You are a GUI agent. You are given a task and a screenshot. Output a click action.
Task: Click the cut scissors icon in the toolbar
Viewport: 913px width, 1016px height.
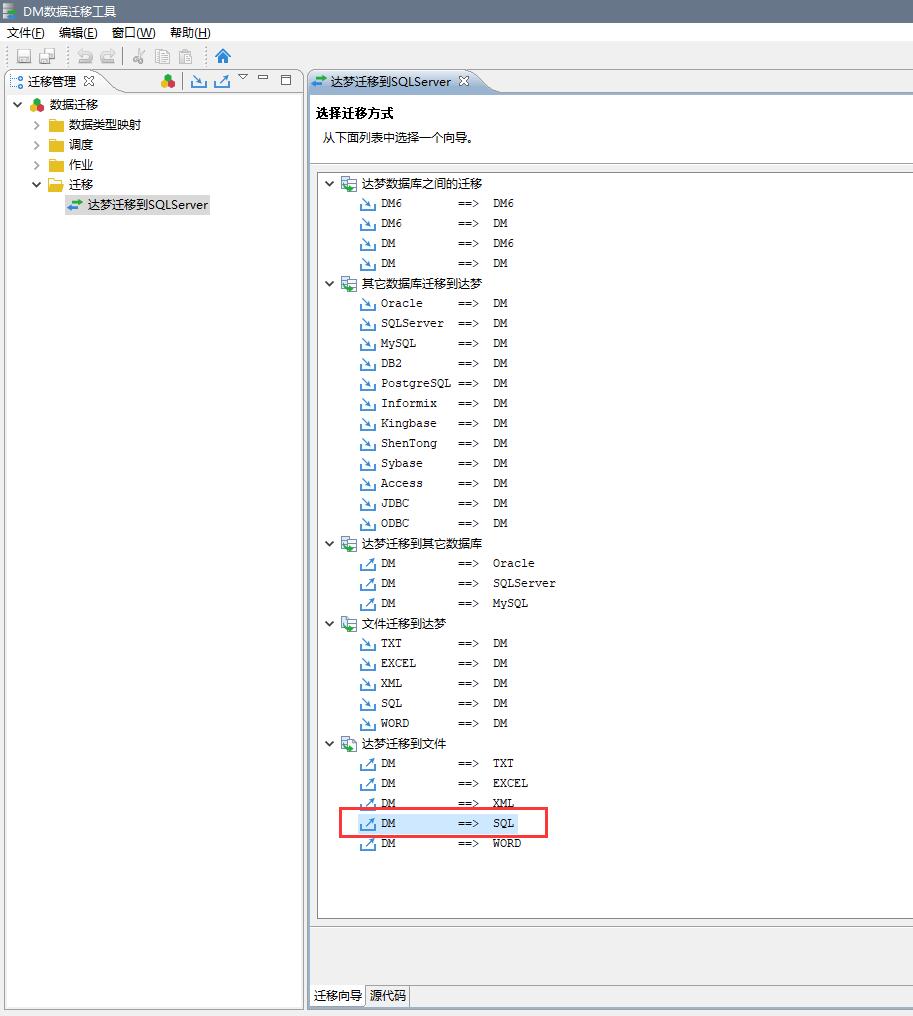[139, 56]
